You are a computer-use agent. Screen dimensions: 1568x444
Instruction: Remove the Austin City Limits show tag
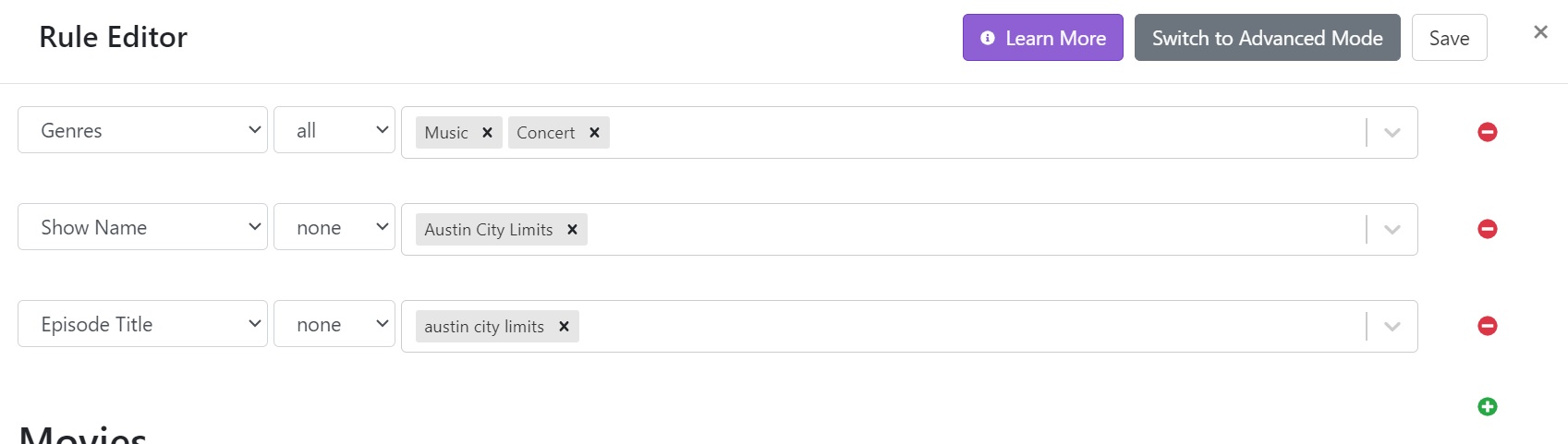coord(572,230)
